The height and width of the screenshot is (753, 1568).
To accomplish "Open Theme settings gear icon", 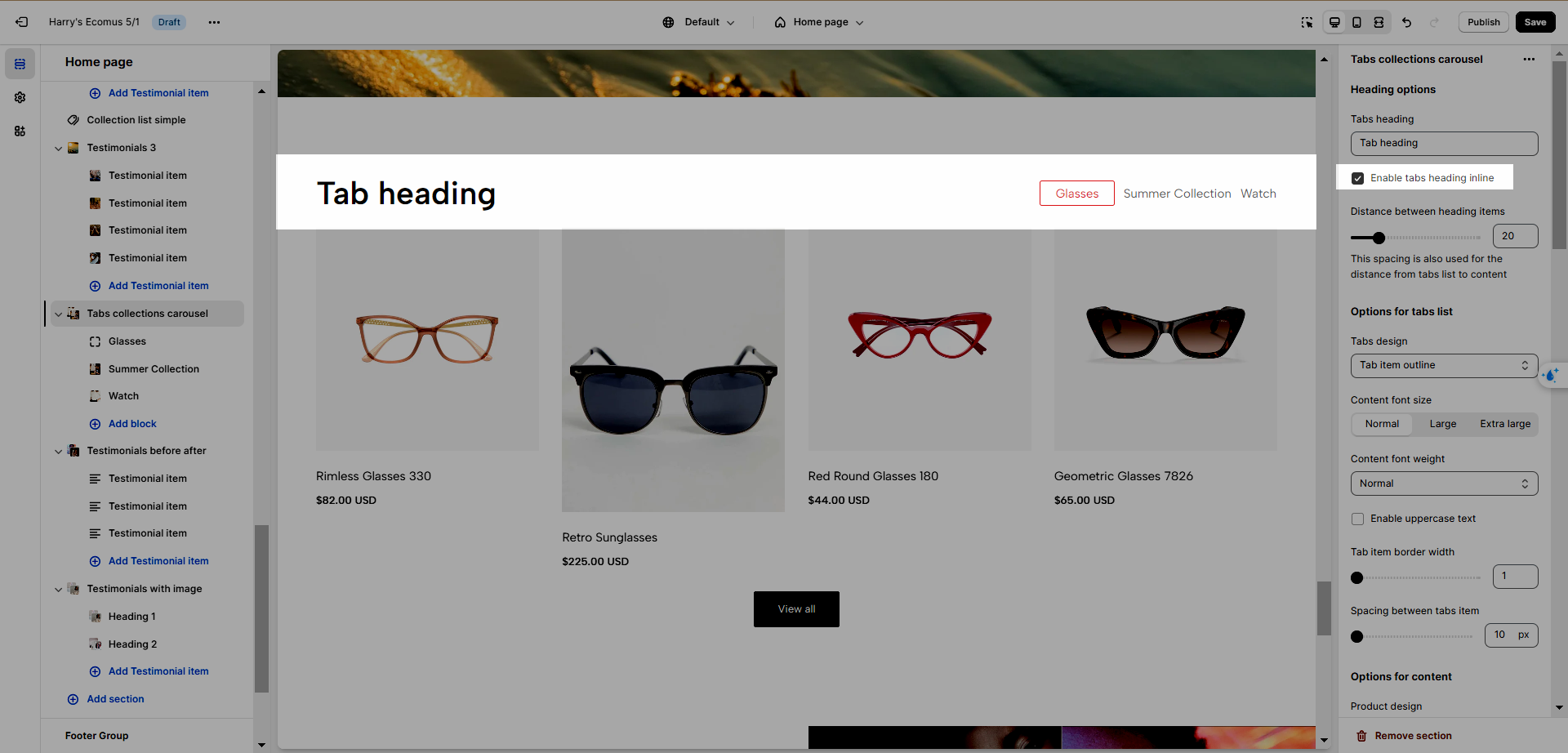I will (x=20, y=97).
